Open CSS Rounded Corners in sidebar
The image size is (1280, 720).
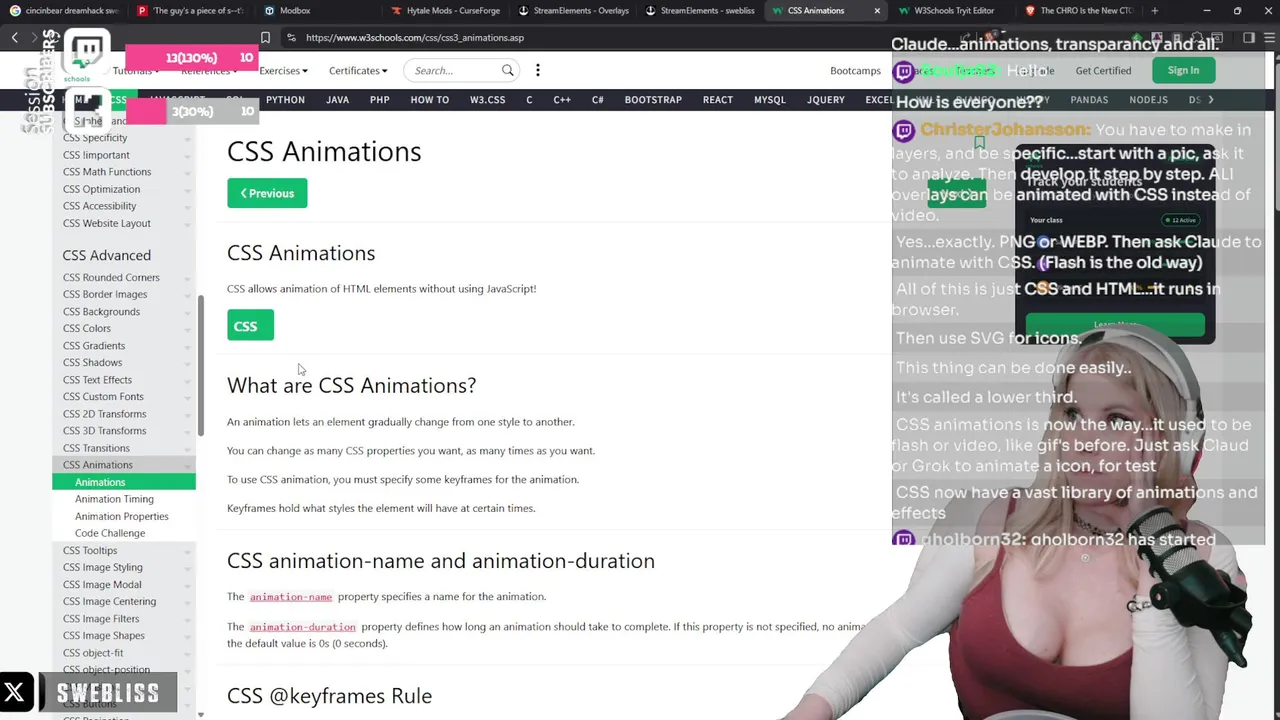point(111,277)
